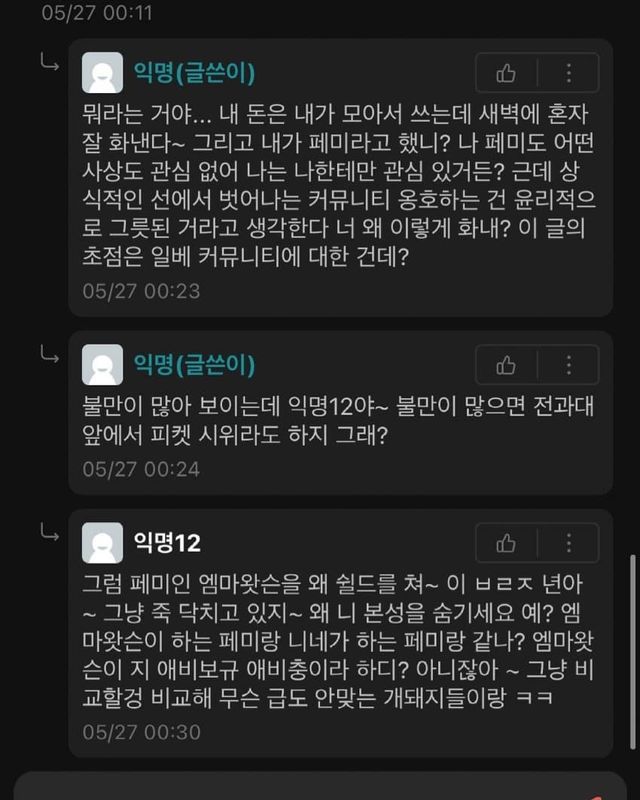Select 익명(글쓴이) name on the 00:23 comment
This screenshot has height=800, width=640.
(194, 73)
